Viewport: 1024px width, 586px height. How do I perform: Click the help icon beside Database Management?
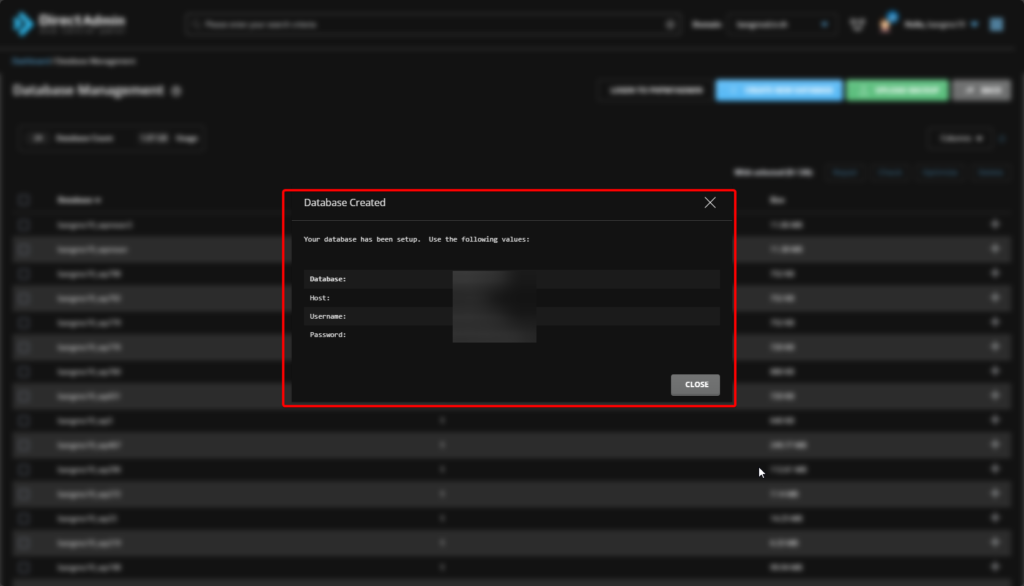coord(176,91)
